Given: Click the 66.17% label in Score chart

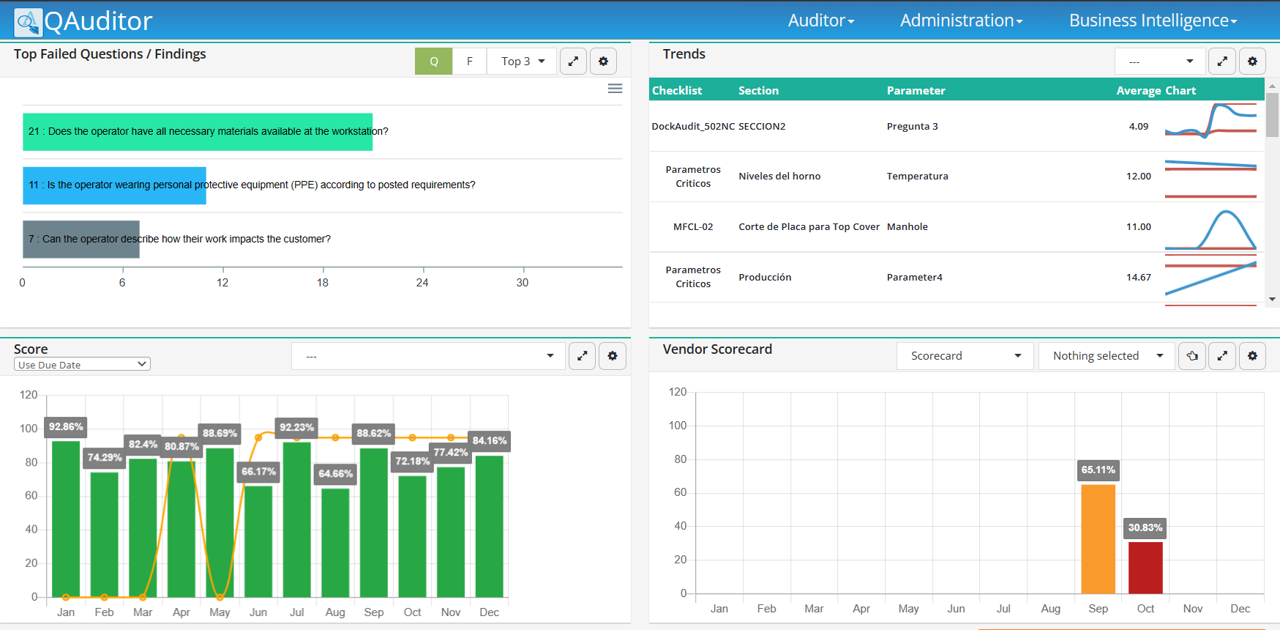Looking at the screenshot, I should (258, 471).
